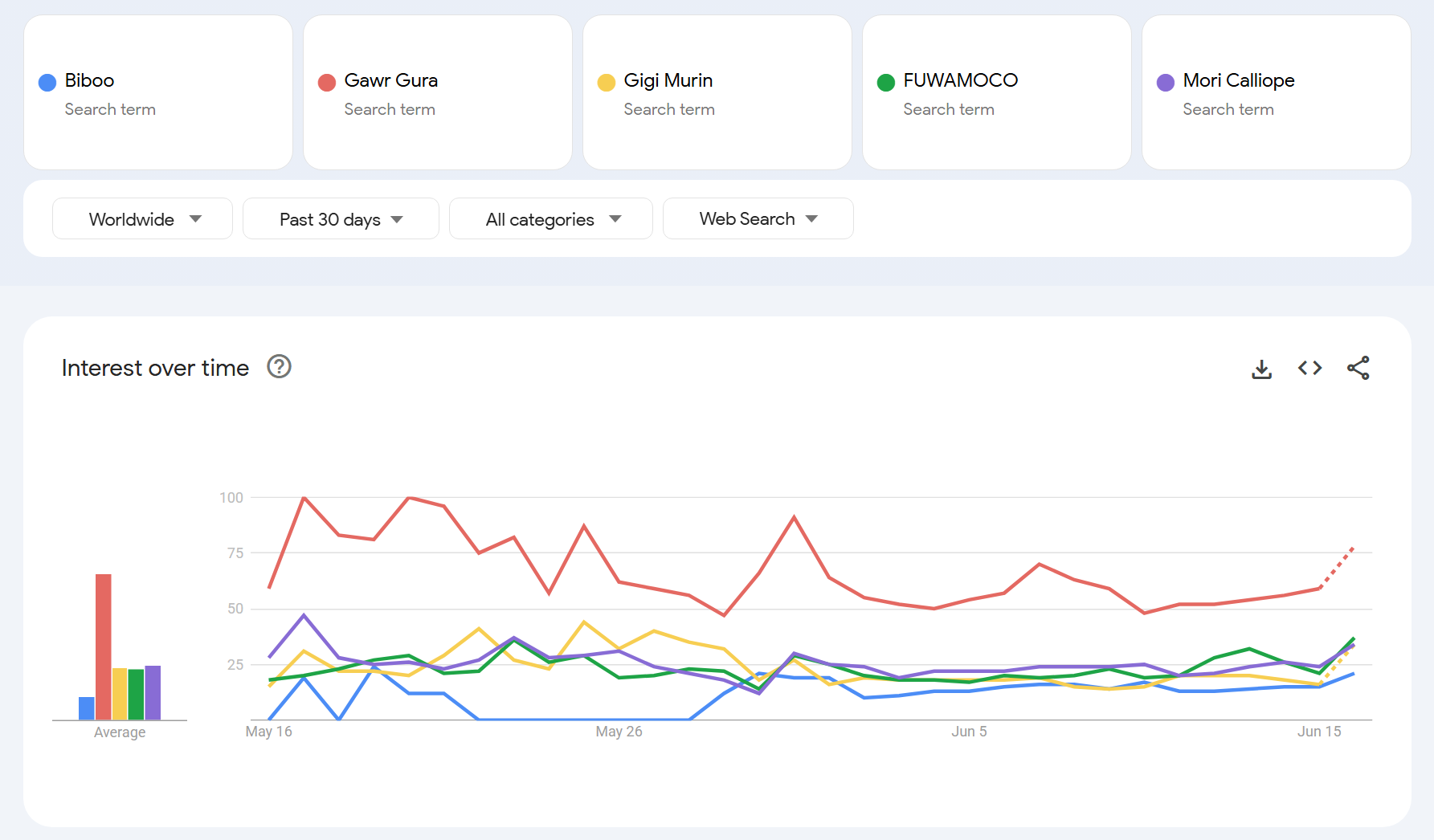Click the Interest over time heading

(155, 368)
